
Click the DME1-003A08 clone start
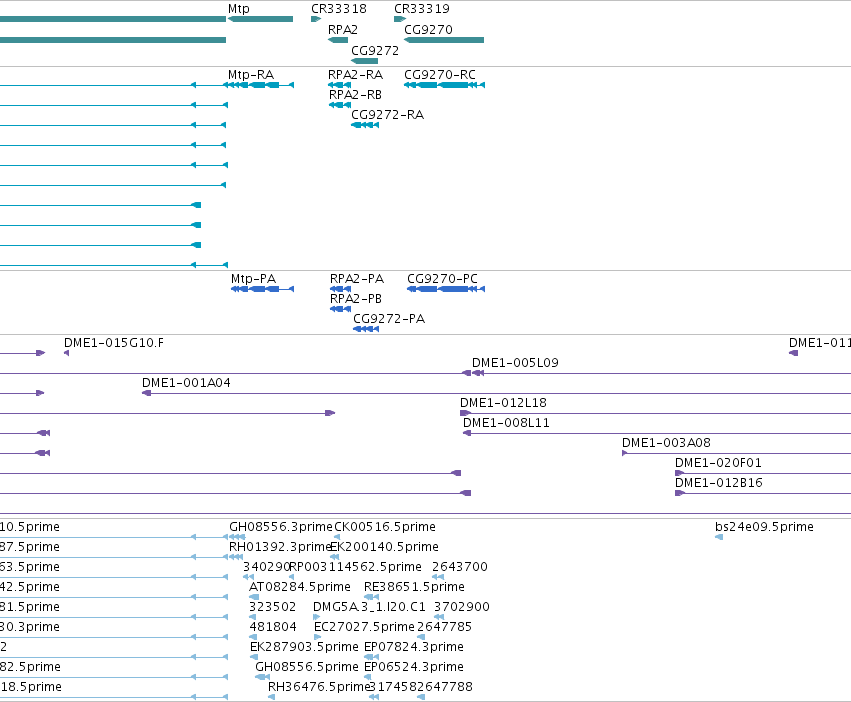[625, 453]
